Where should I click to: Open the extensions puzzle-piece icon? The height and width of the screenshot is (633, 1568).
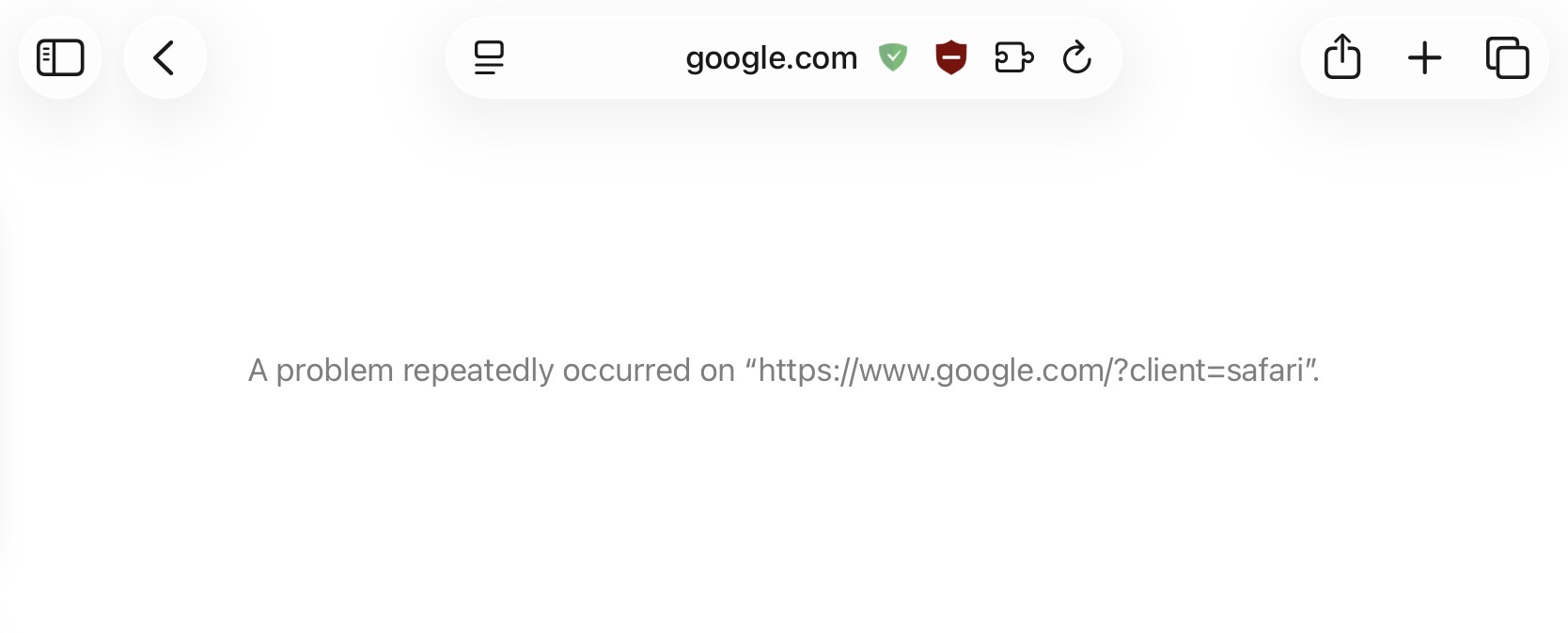[1013, 58]
